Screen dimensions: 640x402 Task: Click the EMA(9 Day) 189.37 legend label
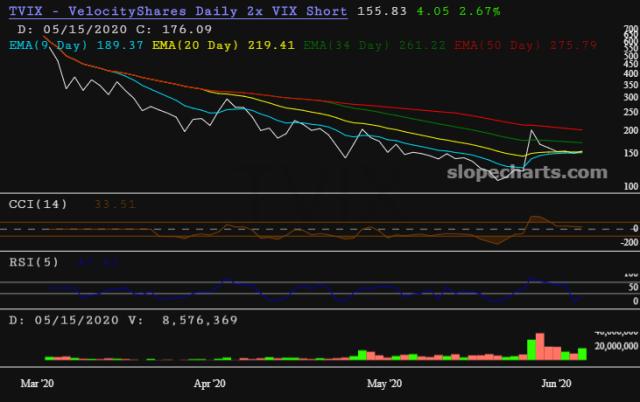coord(76,45)
